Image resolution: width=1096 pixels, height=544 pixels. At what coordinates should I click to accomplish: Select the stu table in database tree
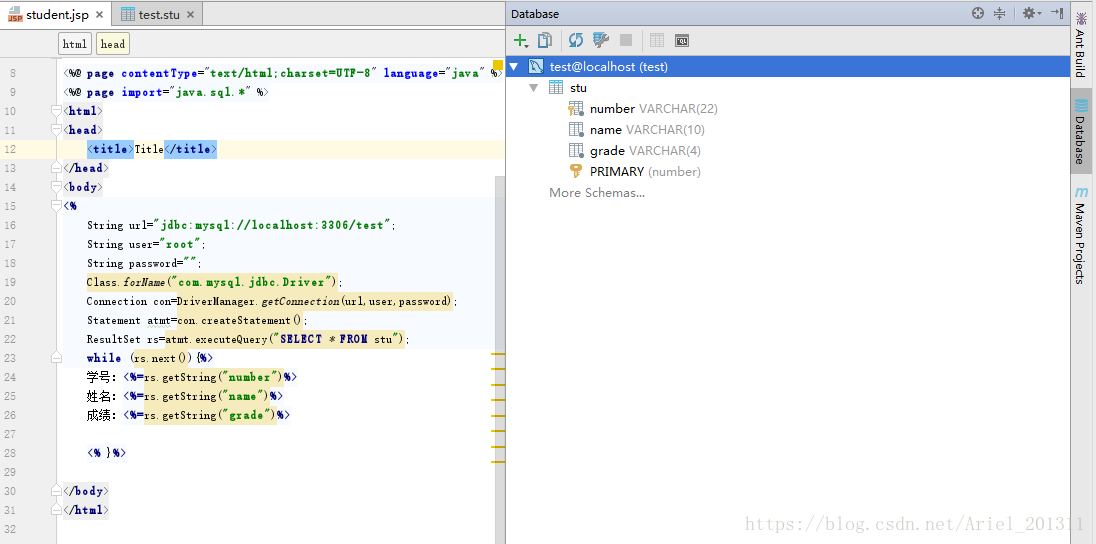pos(578,88)
